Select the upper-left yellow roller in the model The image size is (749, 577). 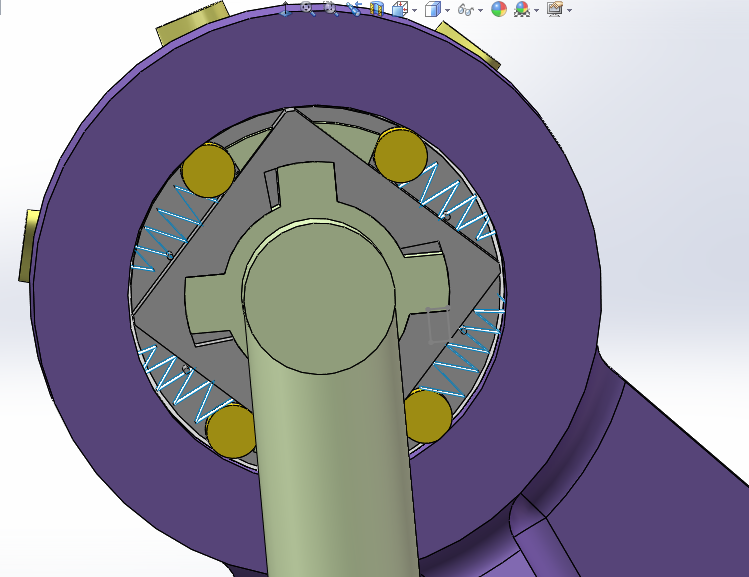[x=208, y=171]
